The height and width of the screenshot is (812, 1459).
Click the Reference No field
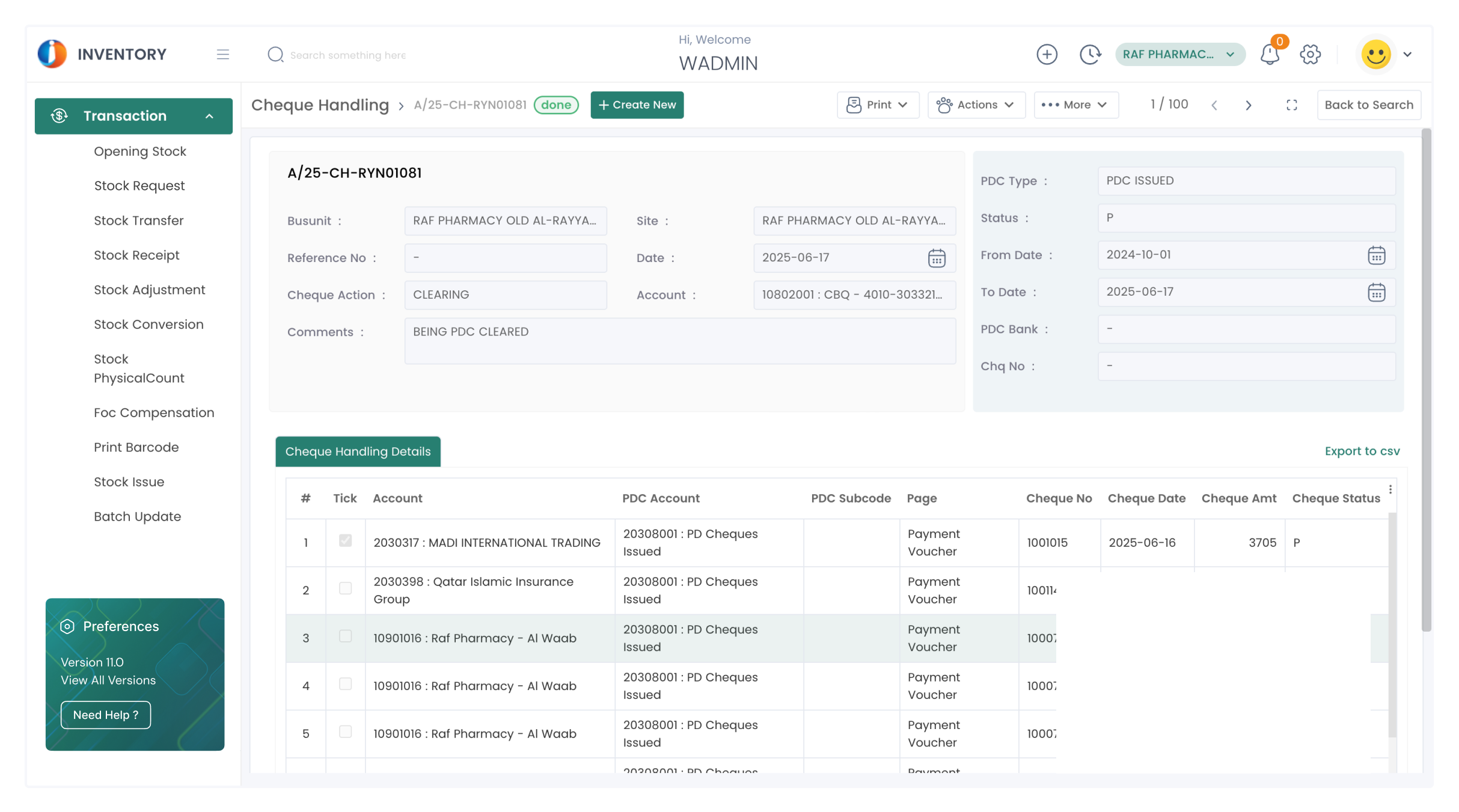click(x=506, y=258)
